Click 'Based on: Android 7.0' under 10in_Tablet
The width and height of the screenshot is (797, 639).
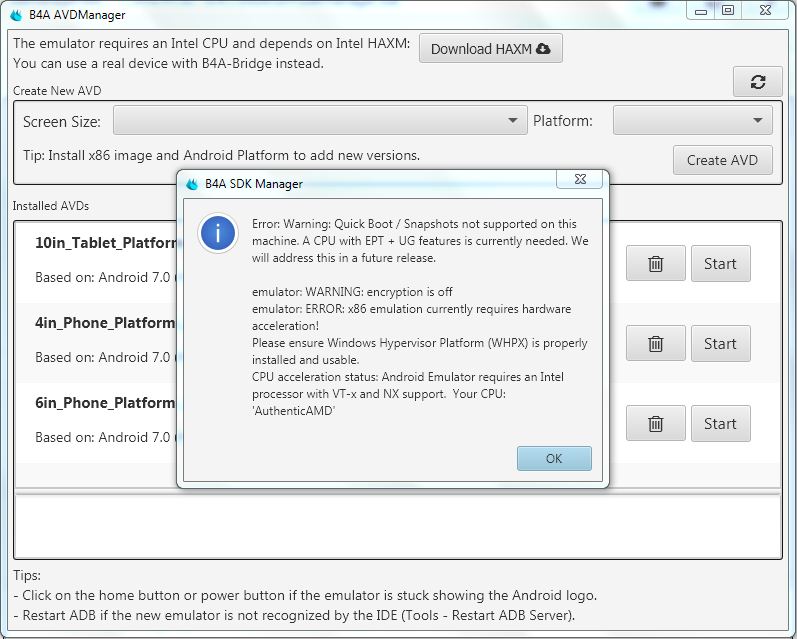[x=103, y=278]
